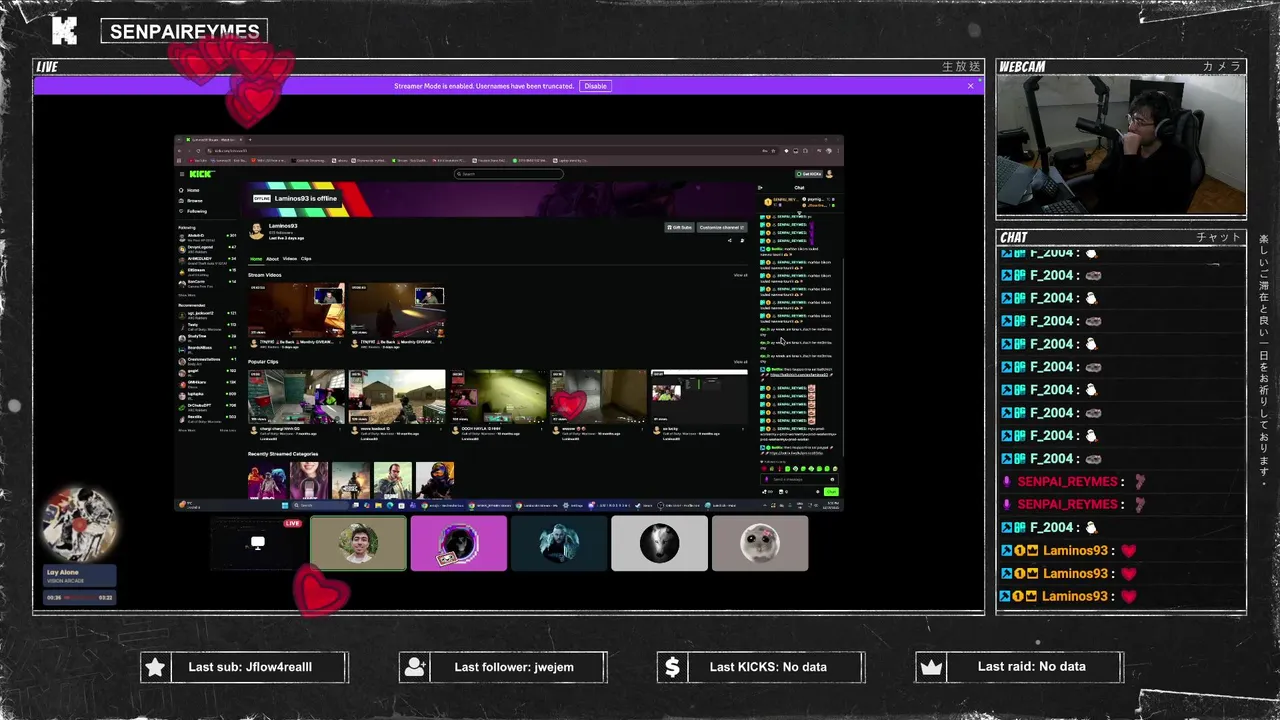
Task: Click the channel share icon
Action: coord(729,240)
